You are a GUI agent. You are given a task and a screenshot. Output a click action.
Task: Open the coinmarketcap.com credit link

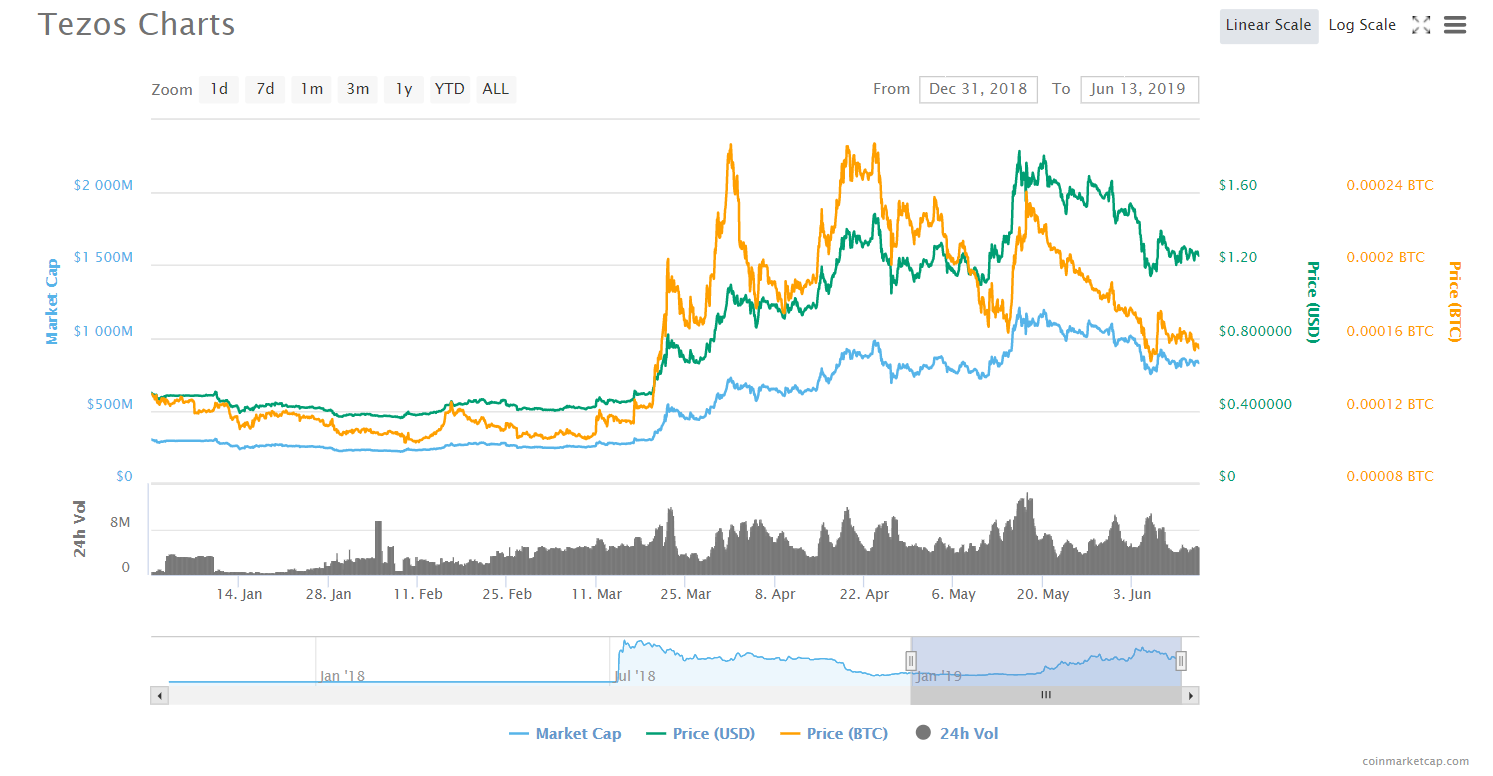[1416, 762]
